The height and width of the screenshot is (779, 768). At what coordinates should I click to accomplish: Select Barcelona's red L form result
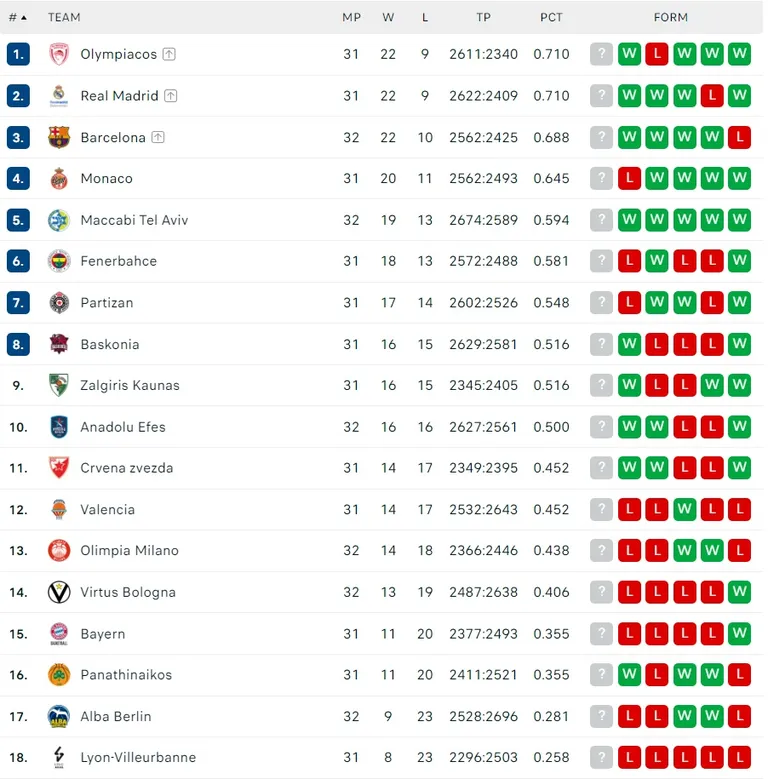[x=739, y=137]
